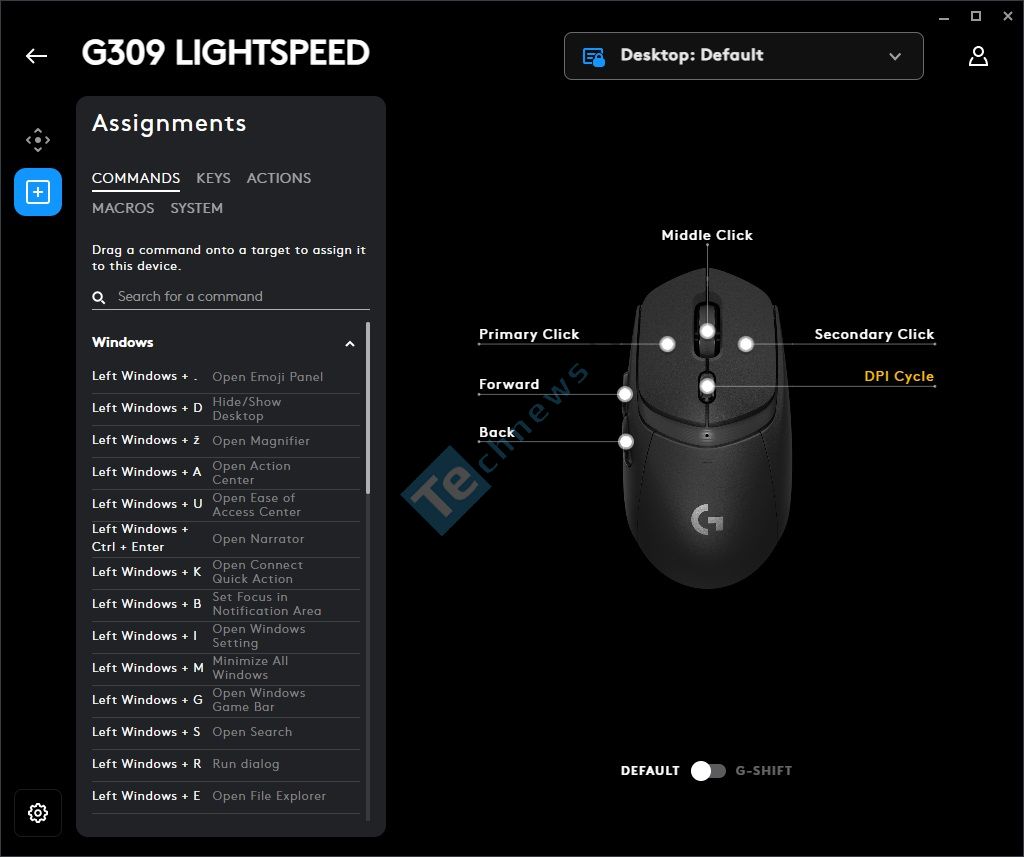Open the Desktop: Default profile dropdown
This screenshot has width=1024, height=857.
click(743, 56)
